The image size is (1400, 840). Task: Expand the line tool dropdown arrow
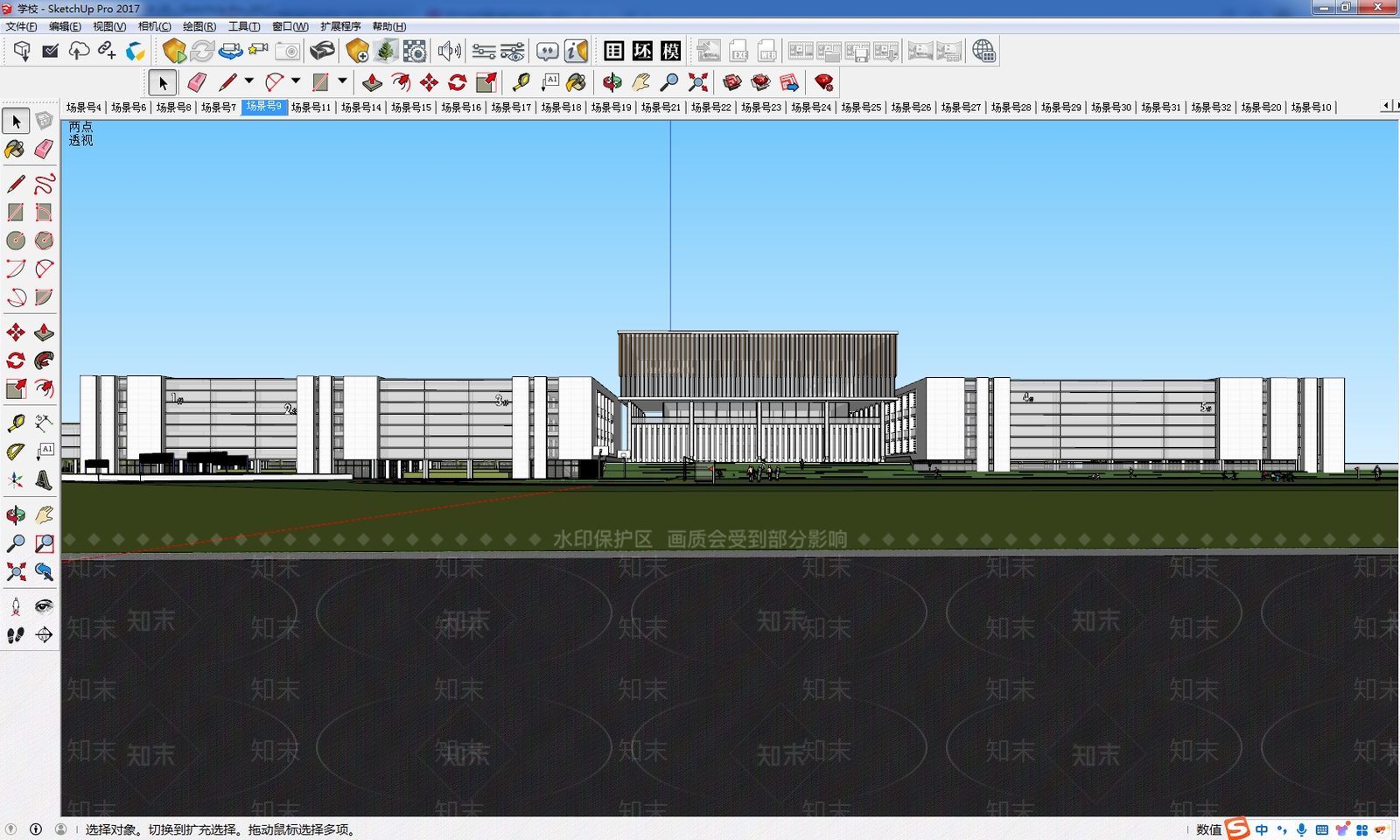click(x=249, y=81)
